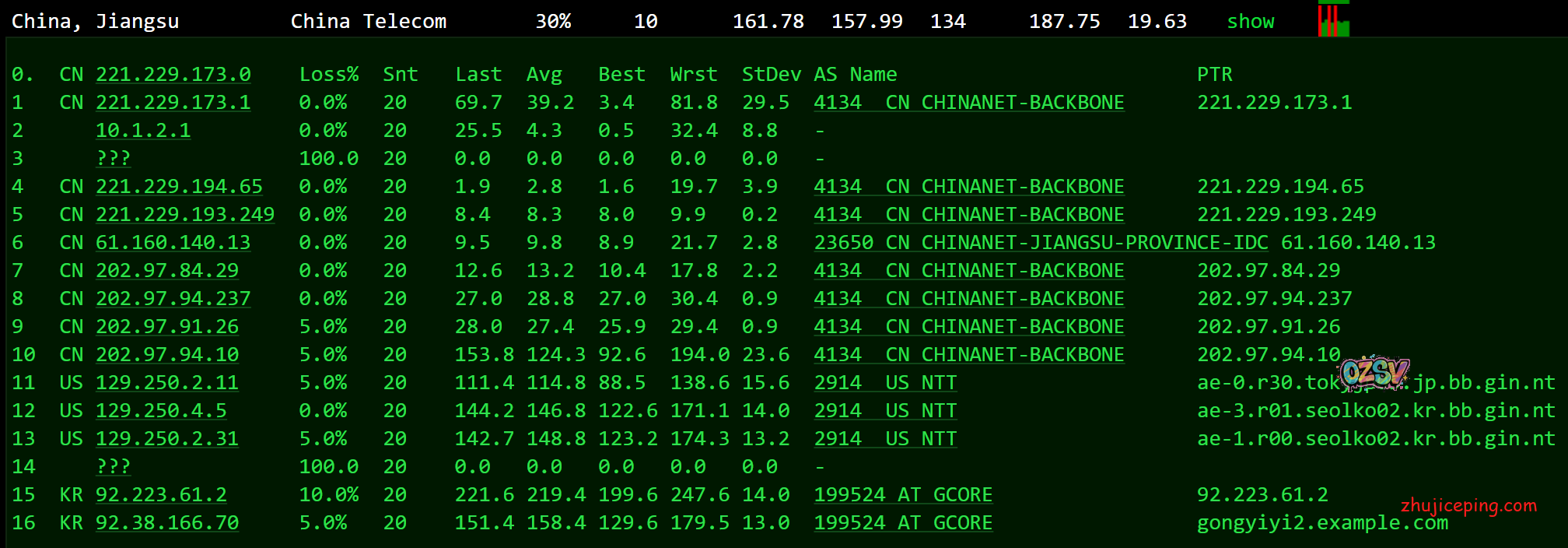Open IP link 92.223.61.2

tap(161, 495)
